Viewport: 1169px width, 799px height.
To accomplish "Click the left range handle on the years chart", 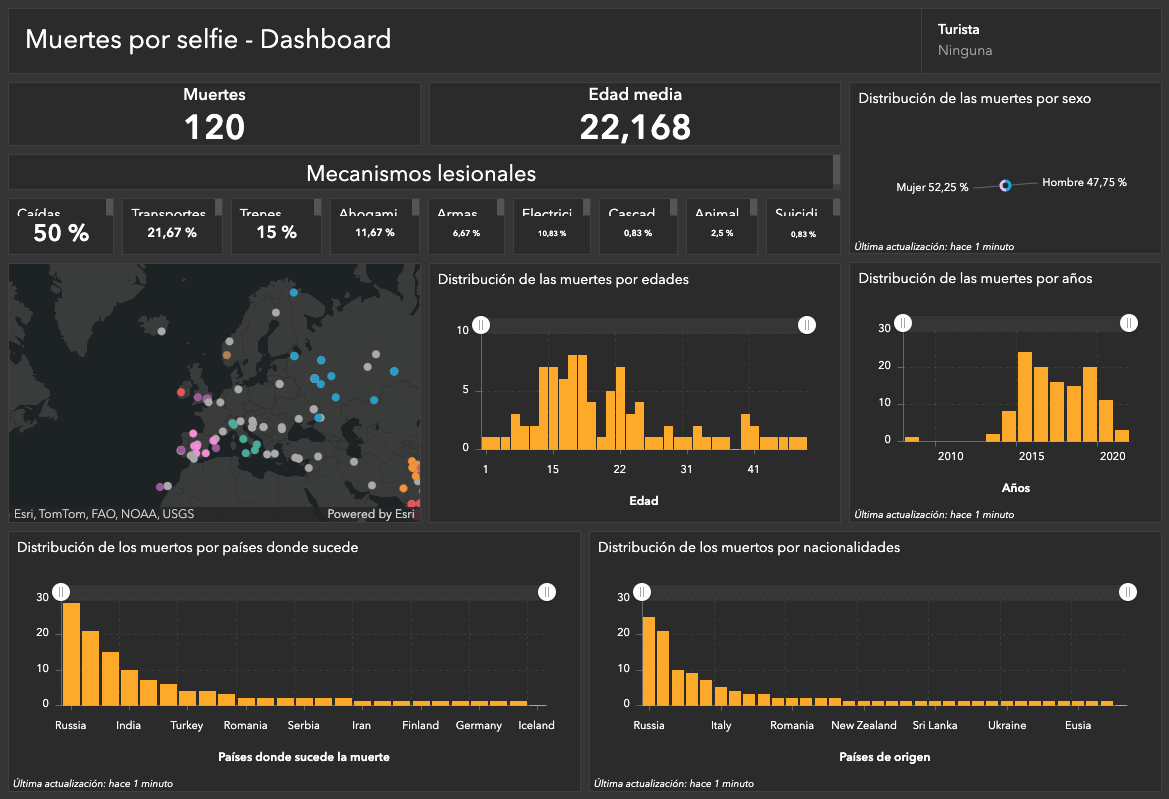I will click(903, 322).
